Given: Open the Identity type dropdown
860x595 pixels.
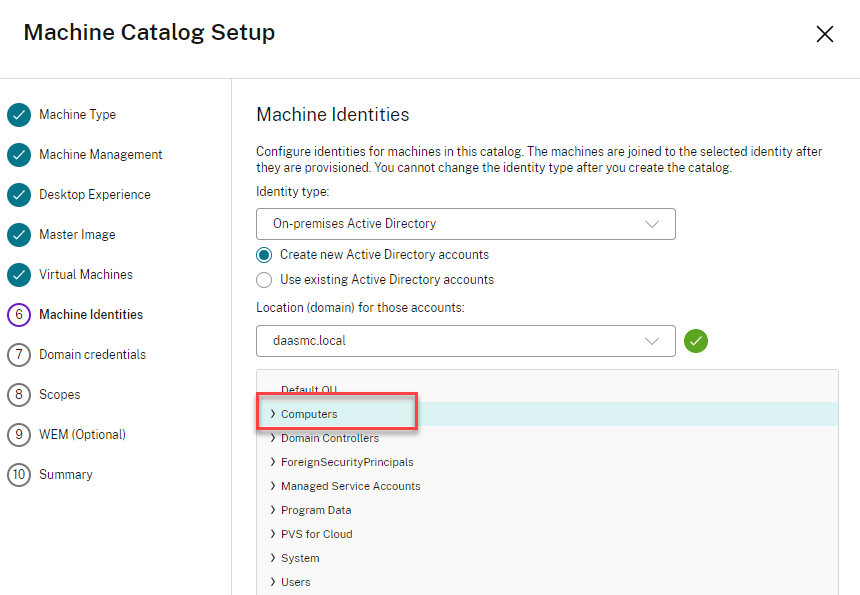Looking at the screenshot, I should pos(465,224).
